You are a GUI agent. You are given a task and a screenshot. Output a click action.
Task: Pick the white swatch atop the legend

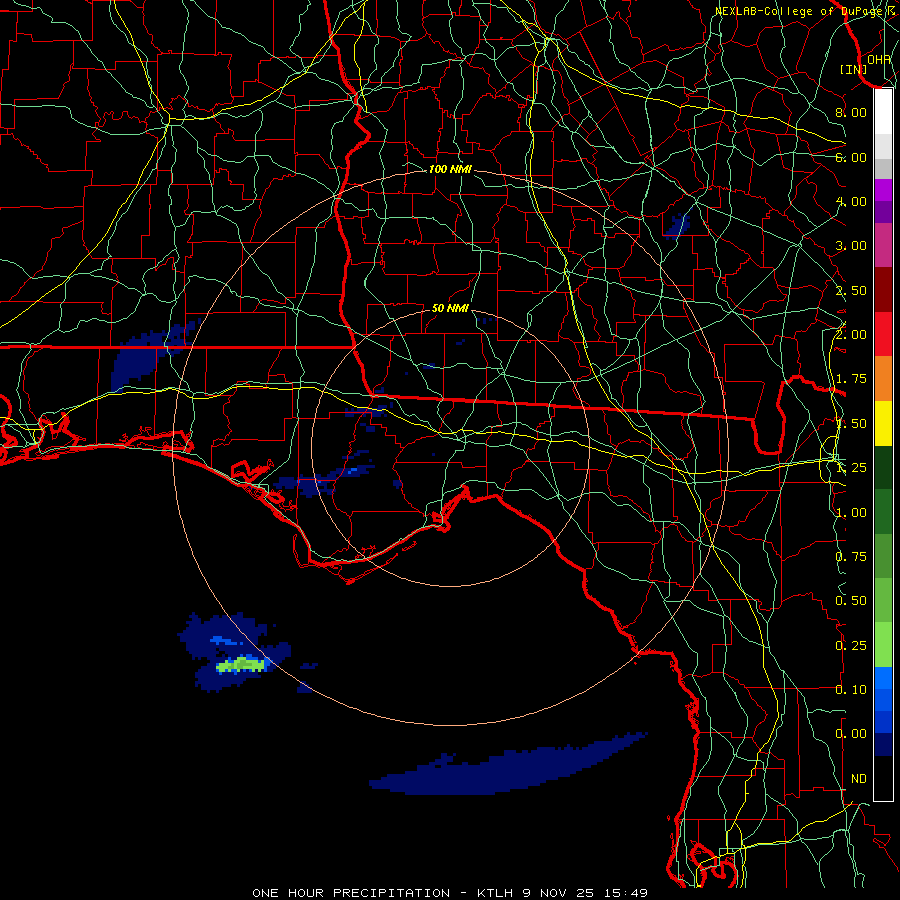coord(883,111)
